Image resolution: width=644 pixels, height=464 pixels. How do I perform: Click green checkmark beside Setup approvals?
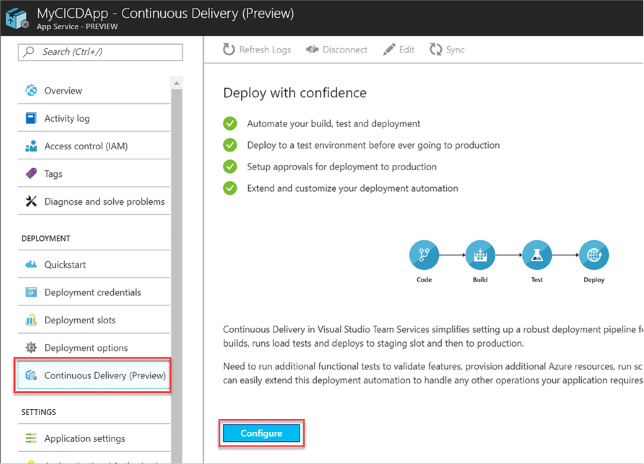coord(230,167)
